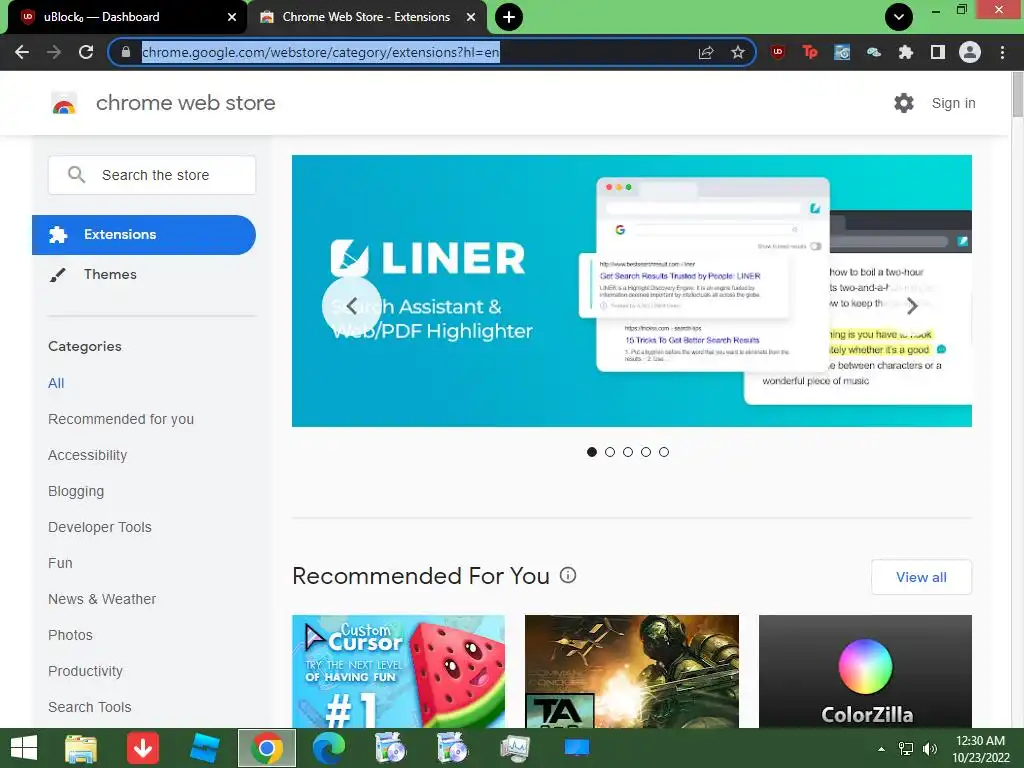
Task: Open the uBlock Origin extension in the toolbar
Action: point(778,52)
